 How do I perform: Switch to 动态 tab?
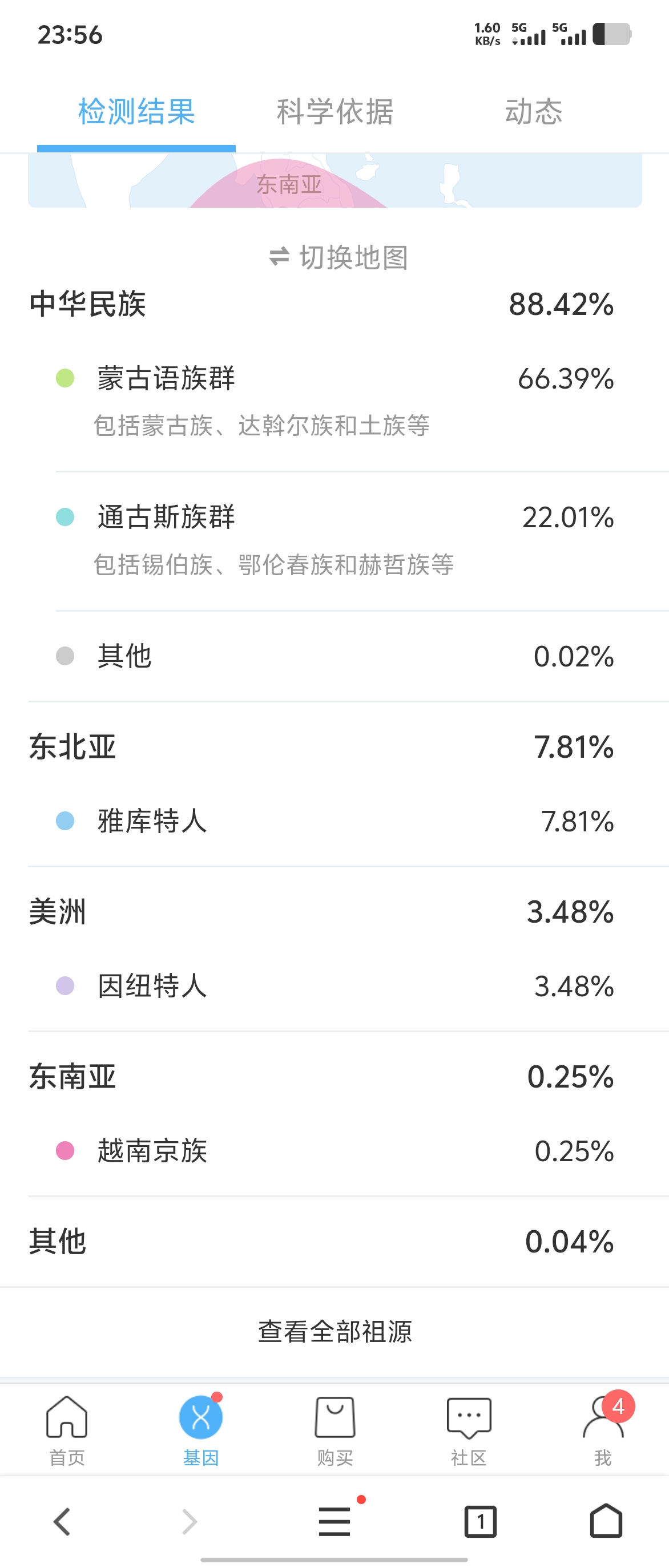pos(534,112)
